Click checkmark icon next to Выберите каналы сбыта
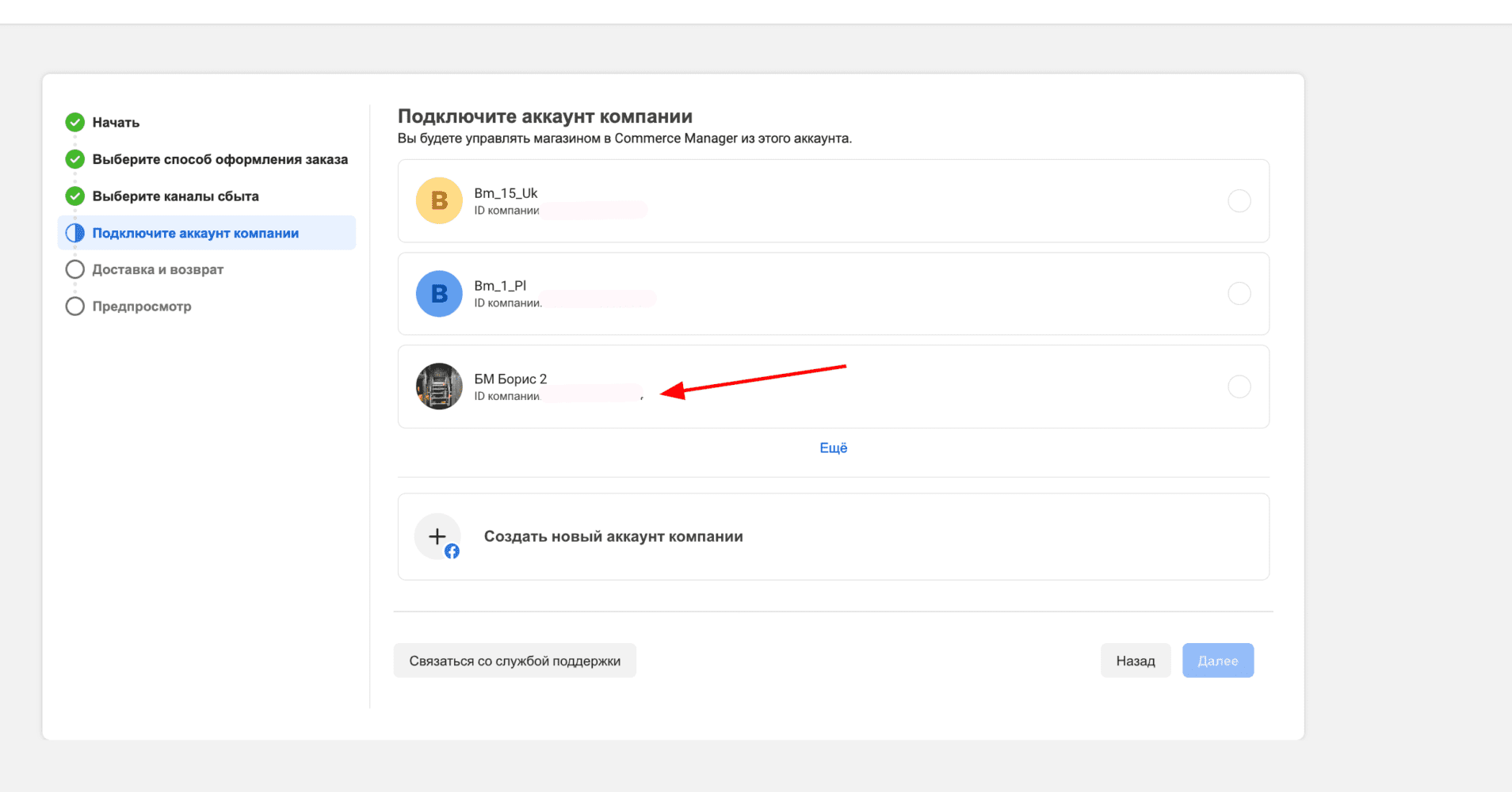1512x792 pixels. tap(75, 196)
